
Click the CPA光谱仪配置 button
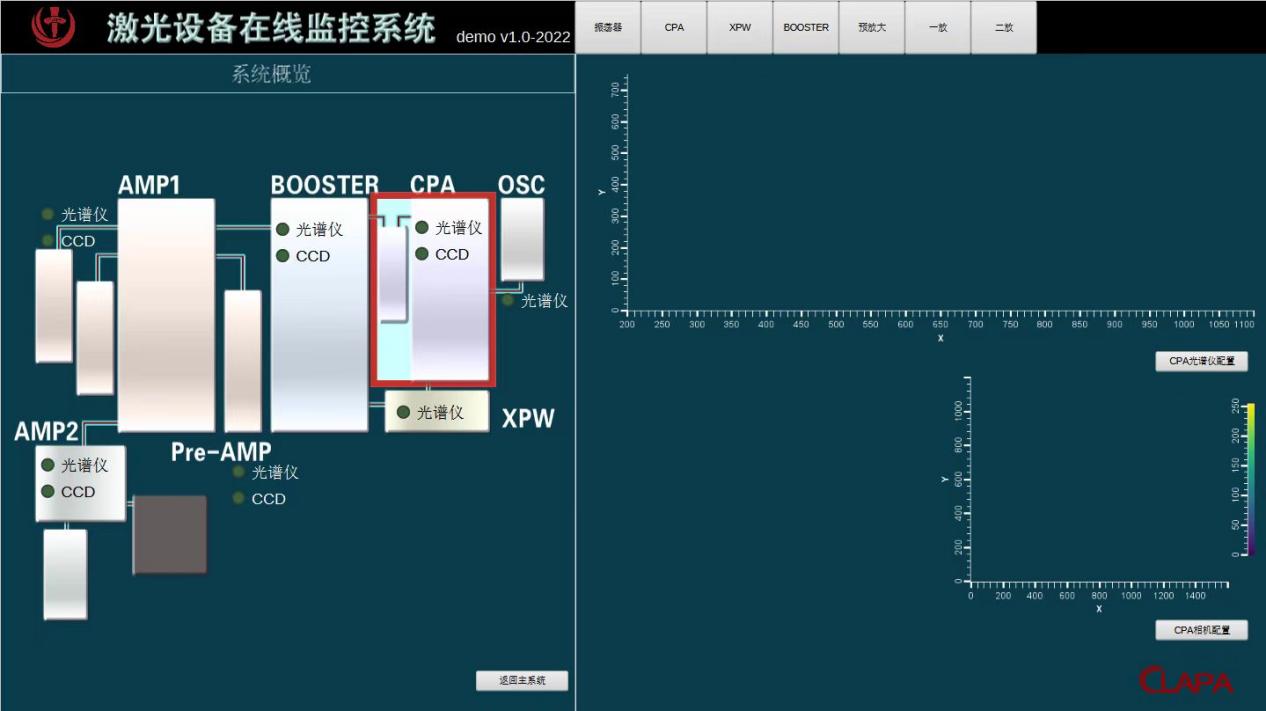(x=1201, y=362)
